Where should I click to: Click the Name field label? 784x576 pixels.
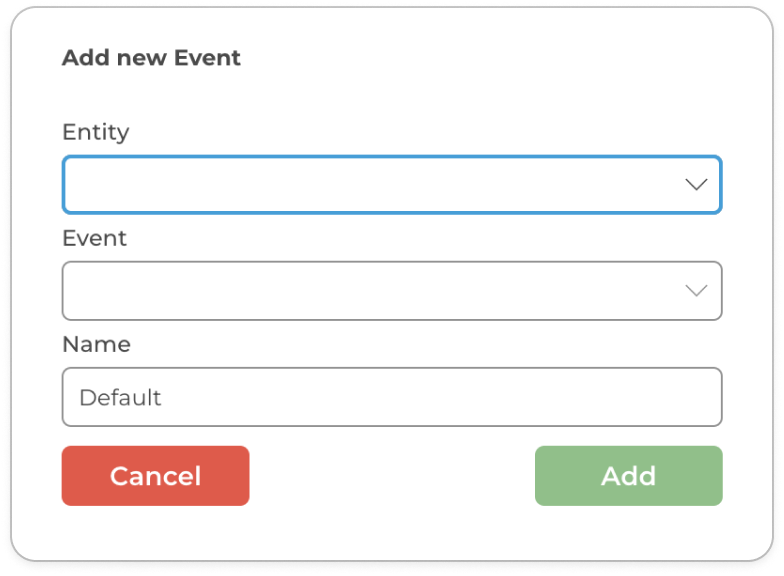coord(96,344)
